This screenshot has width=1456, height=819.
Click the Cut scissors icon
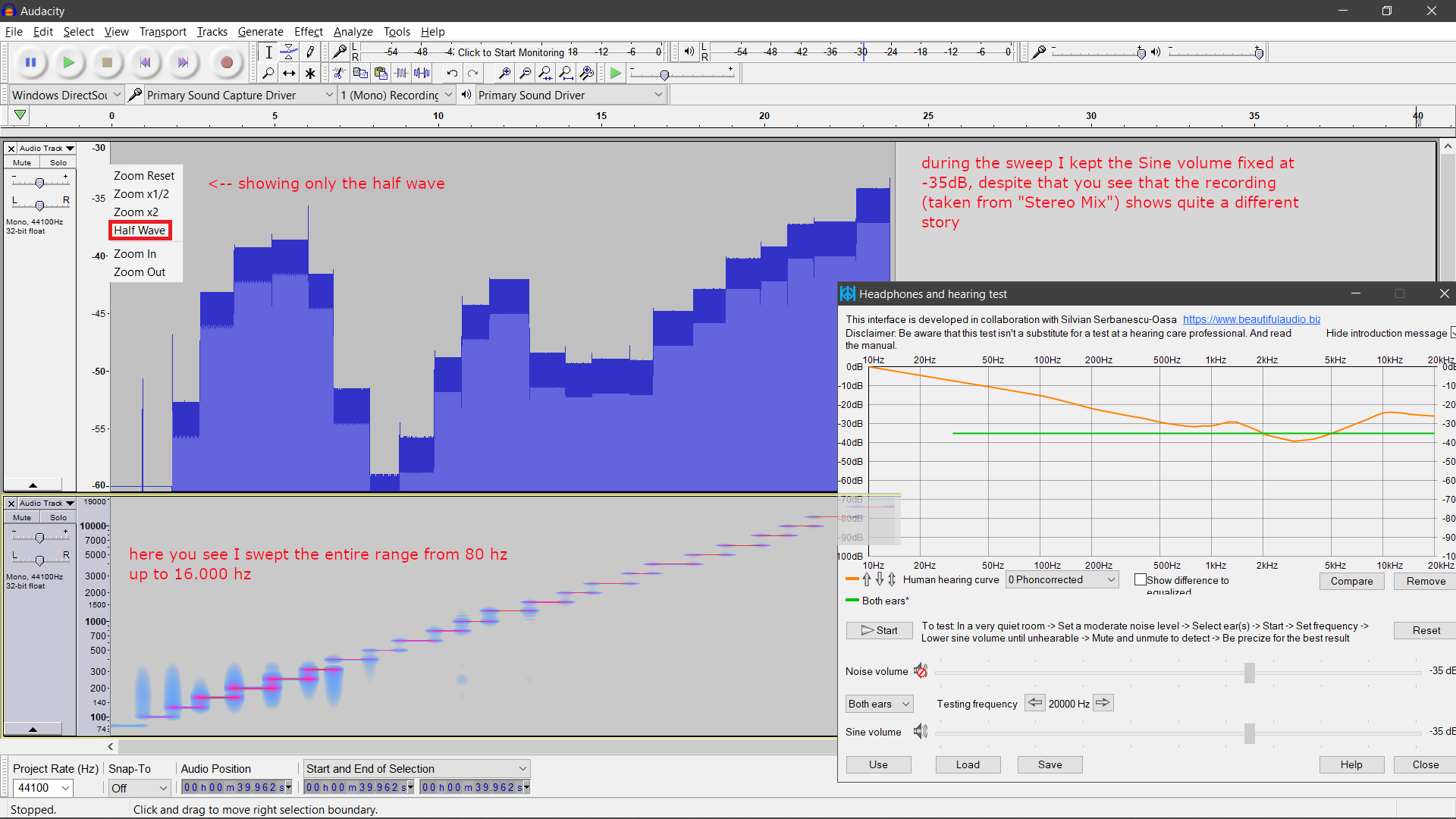point(339,74)
